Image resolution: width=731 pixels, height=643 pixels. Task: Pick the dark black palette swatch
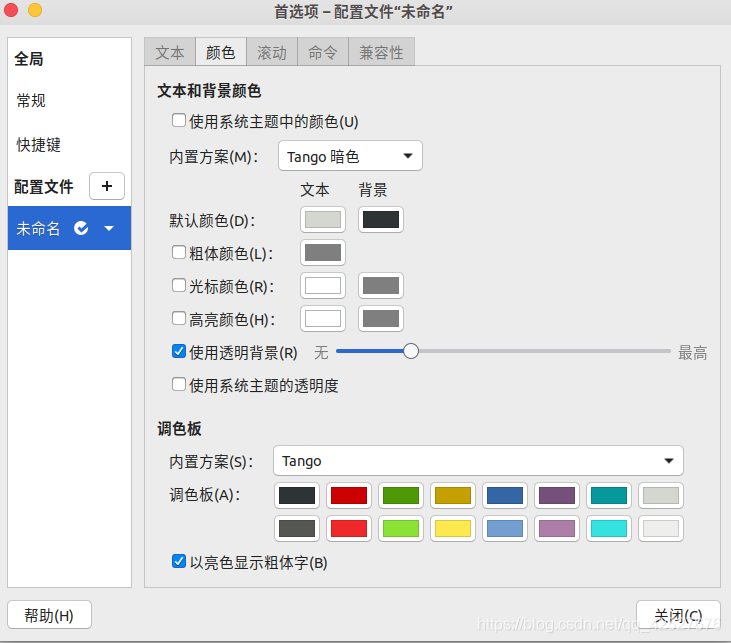coord(297,495)
